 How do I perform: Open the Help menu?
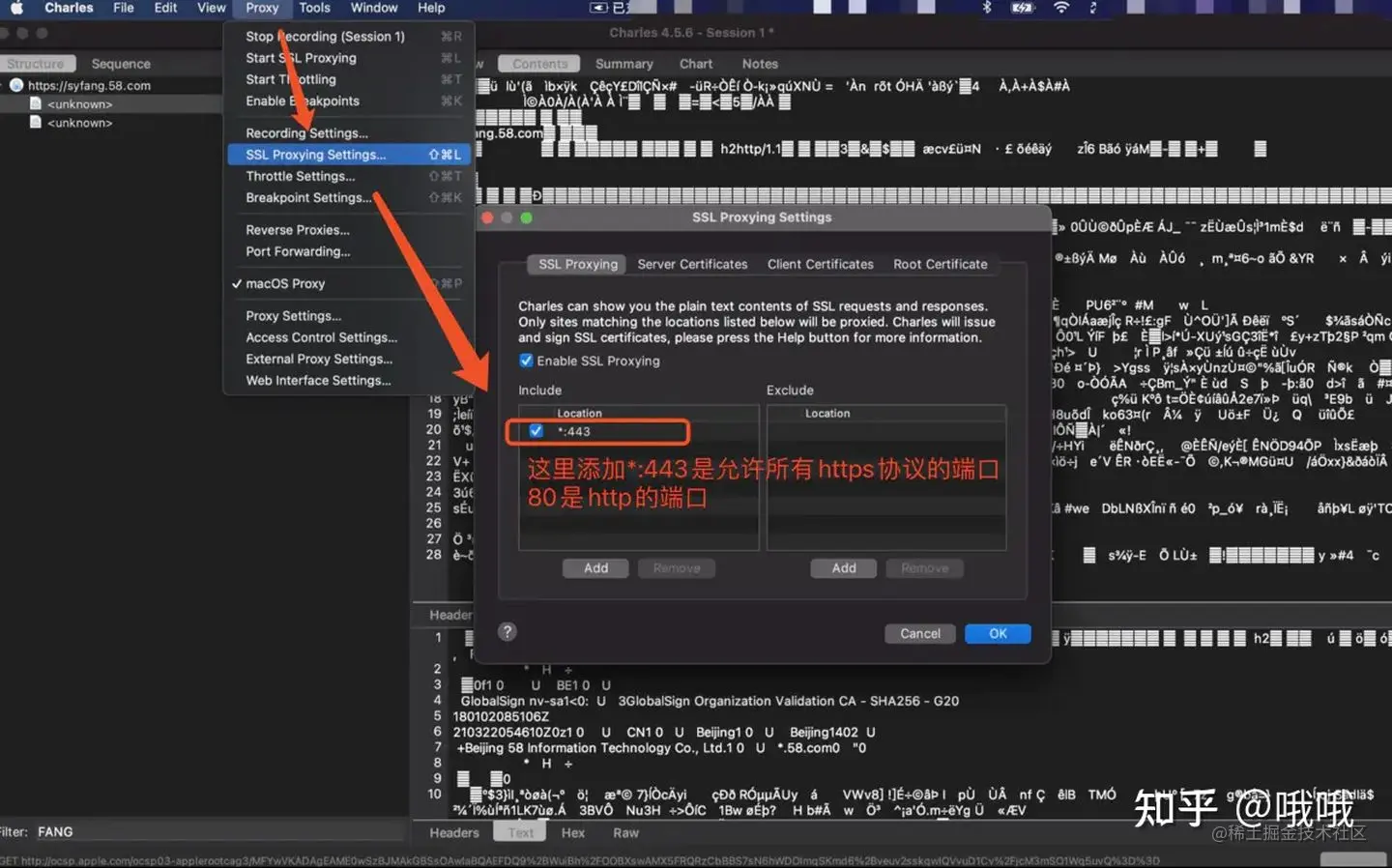[431, 8]
